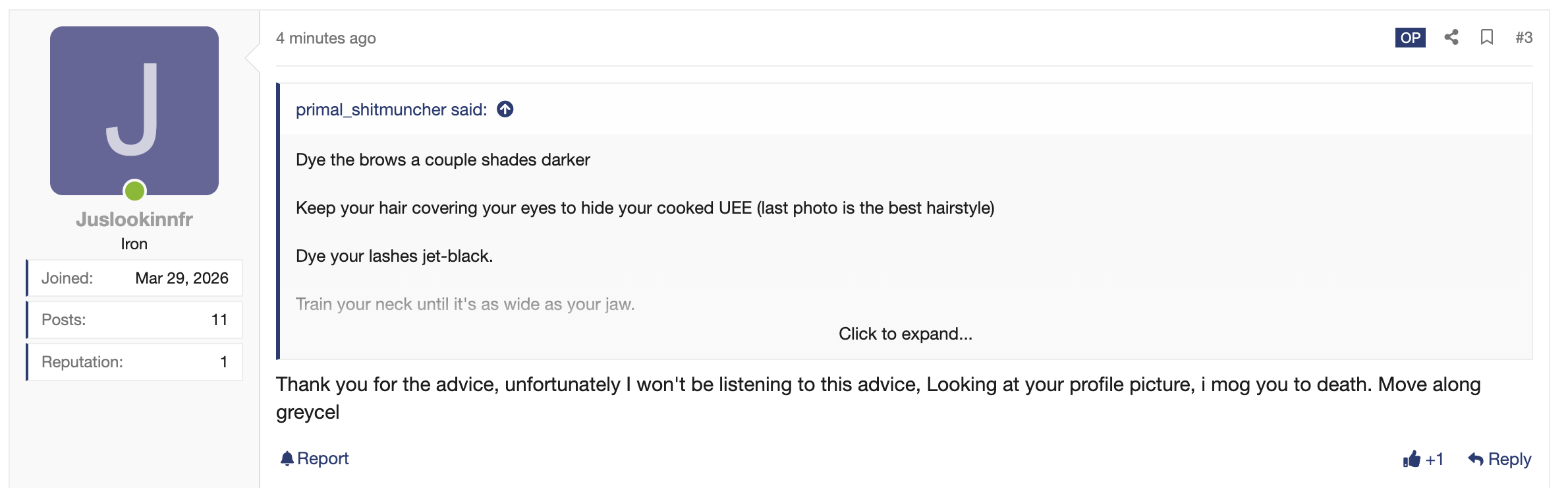Click the Reputation stat row
Image resolution: width=1568 pixels, height=488 pixels.
tap(134, 362)
